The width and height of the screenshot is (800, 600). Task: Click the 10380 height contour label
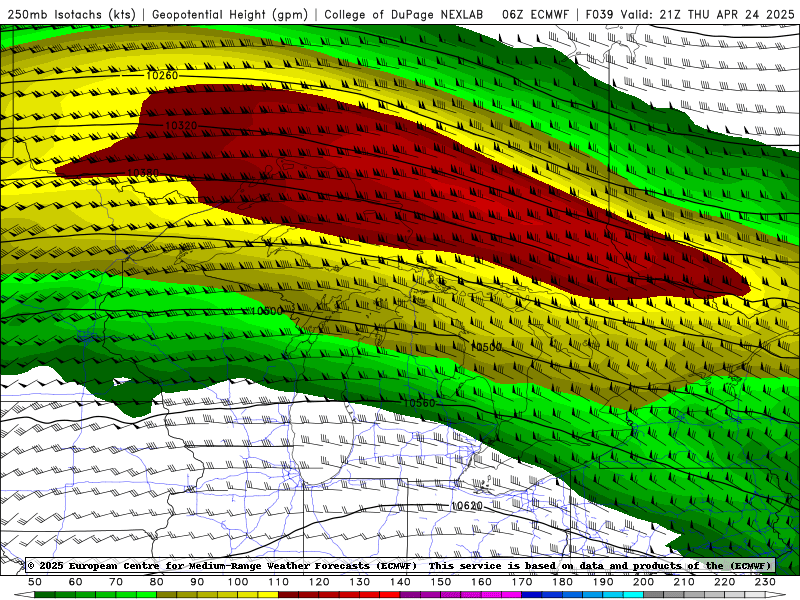point(142,173)
